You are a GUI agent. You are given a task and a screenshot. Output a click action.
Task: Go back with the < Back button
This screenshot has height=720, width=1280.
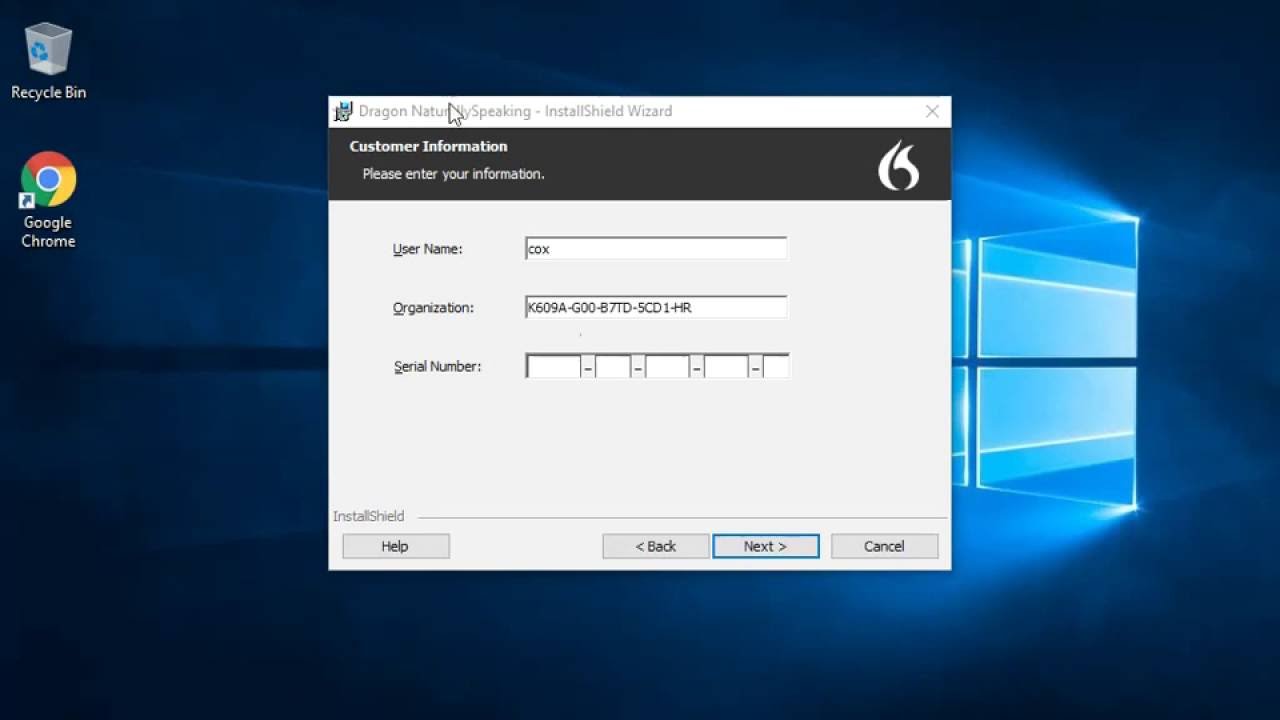tap(655, 546)
